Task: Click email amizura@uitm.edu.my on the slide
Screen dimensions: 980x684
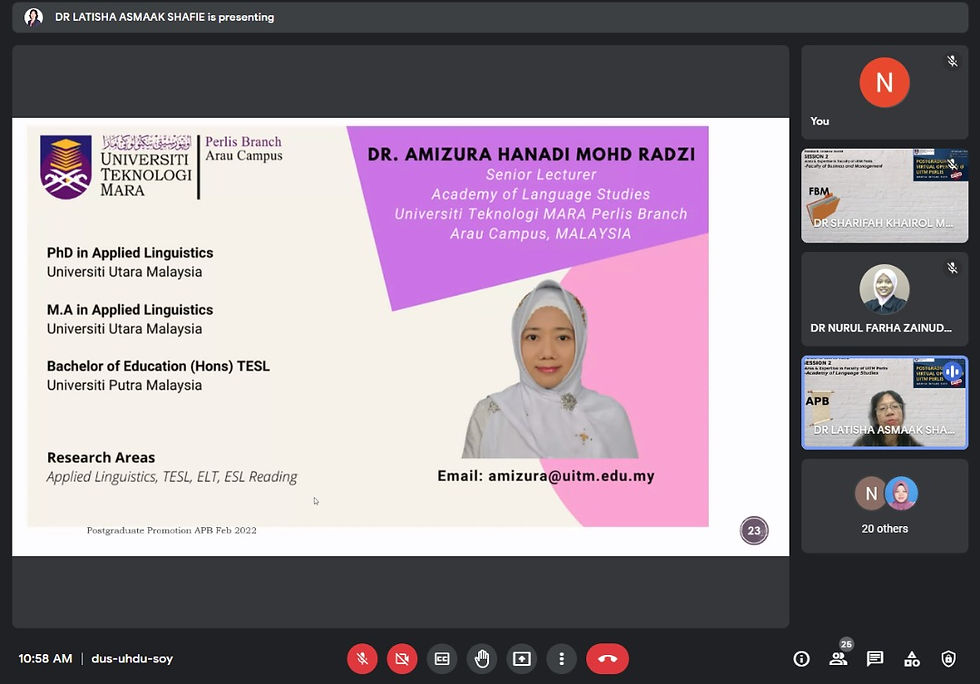Action: click(571, 476)
